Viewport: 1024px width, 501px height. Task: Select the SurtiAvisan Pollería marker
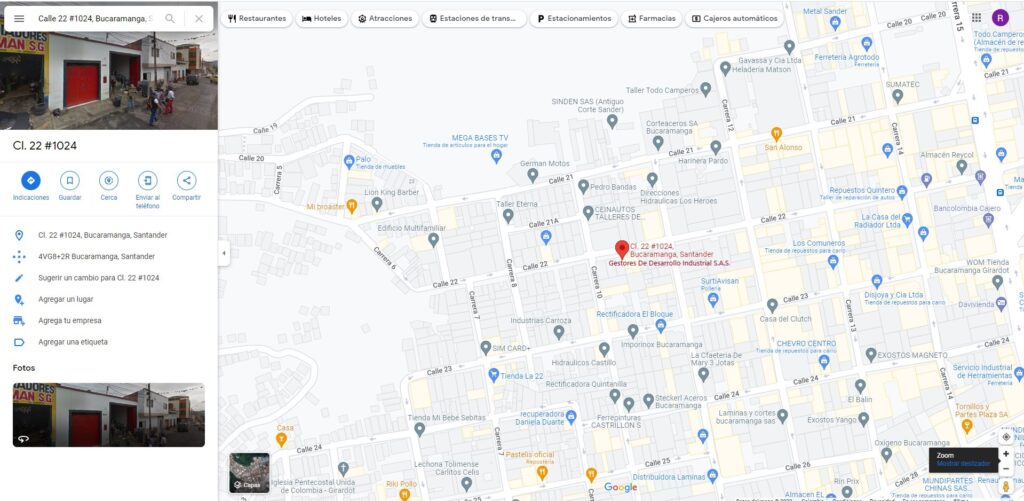[712, 299]
